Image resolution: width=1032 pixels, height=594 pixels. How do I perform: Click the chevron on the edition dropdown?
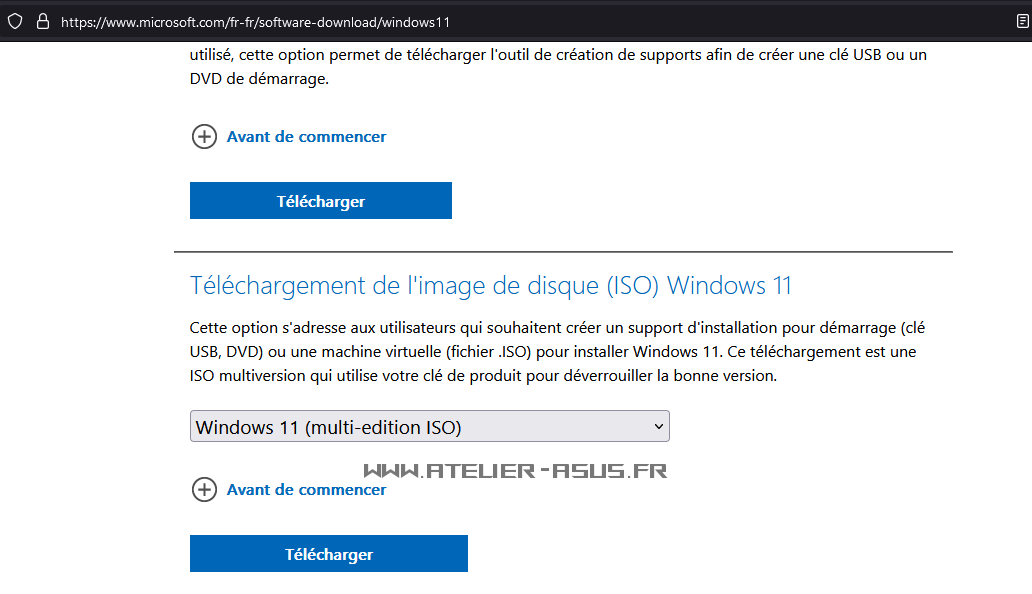pos(658,426)
